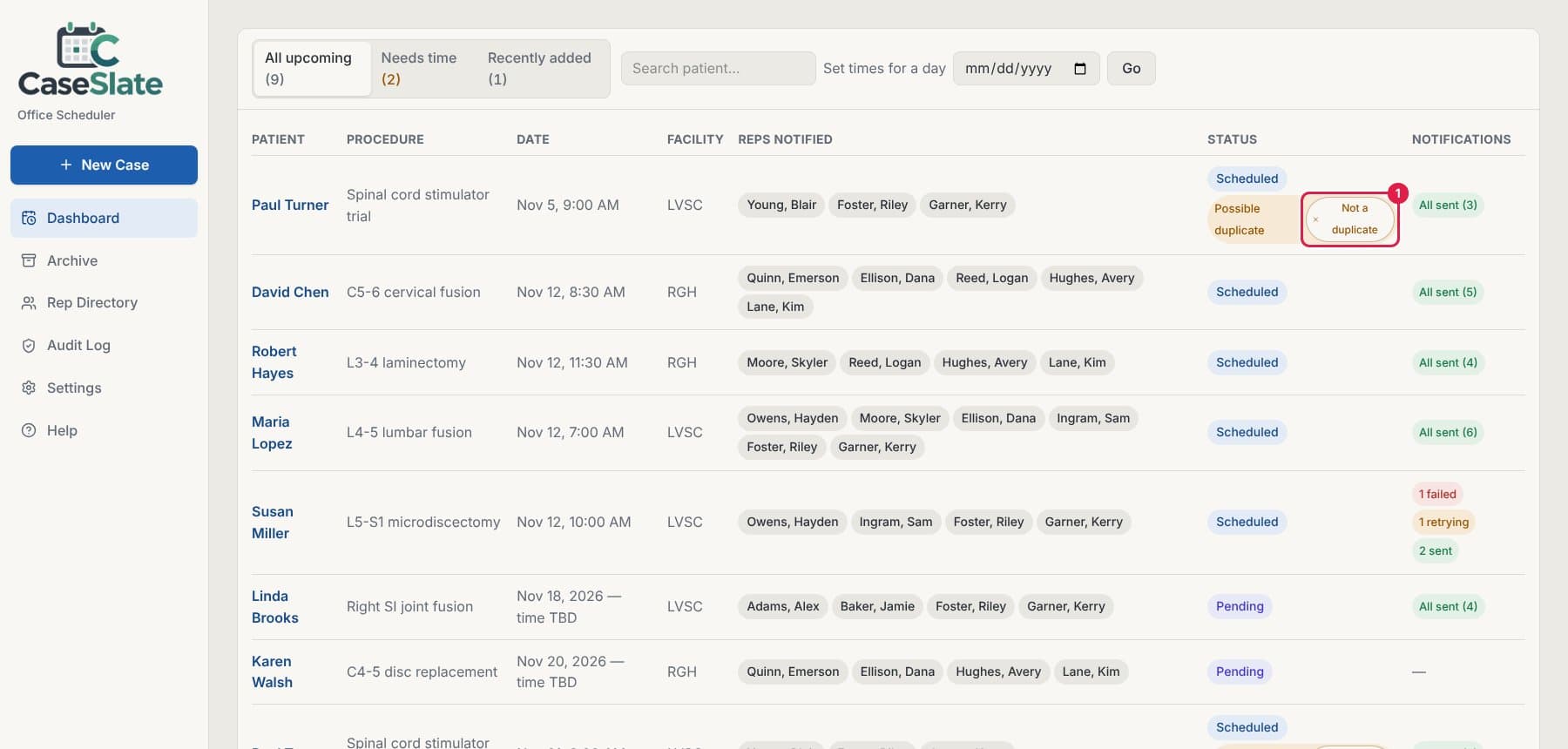Click the mm/dd/yyyy date input
The height and width of the screenshot is (749, 1568).
(1026, 68)
